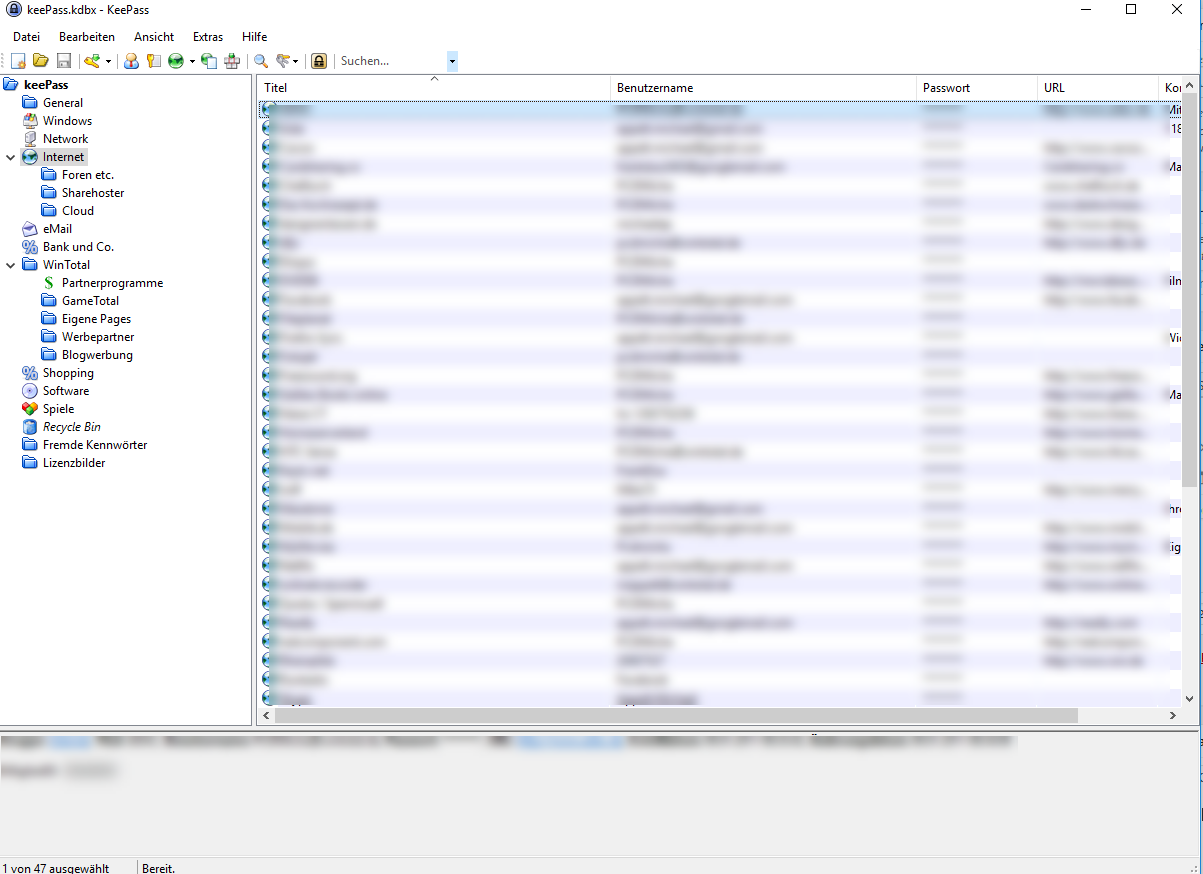This screenshot has height=874, width=1203.
Task: Sort entries by URL column header
Action: [x=1098, y=88]
